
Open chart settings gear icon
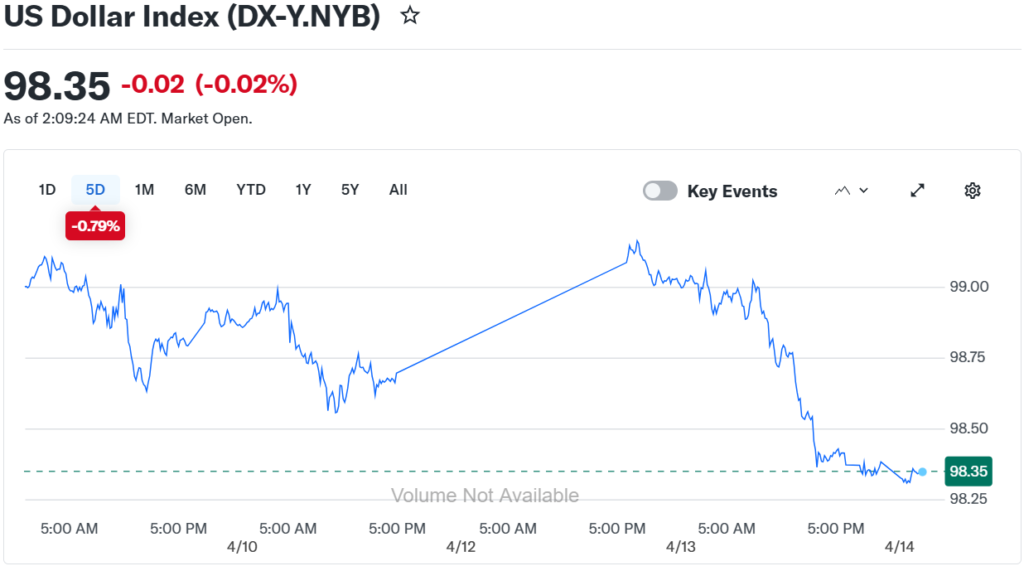pos(972,191)
